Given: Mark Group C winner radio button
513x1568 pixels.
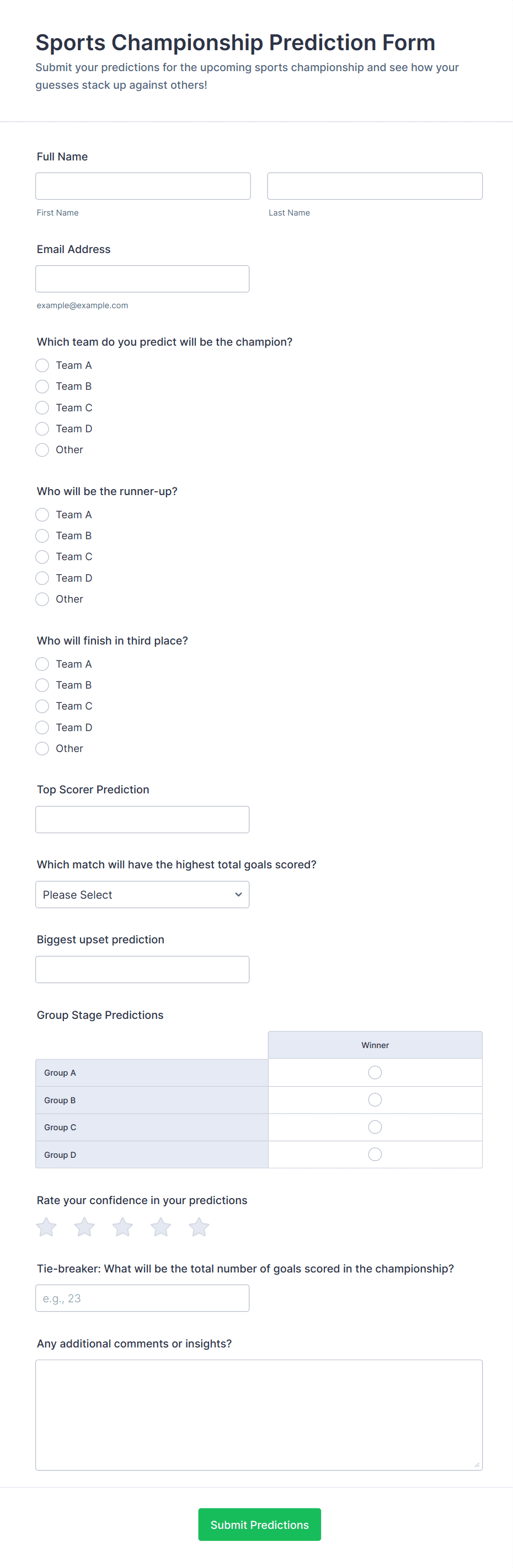Looking at the screenshot, I should click(375, 1127).
